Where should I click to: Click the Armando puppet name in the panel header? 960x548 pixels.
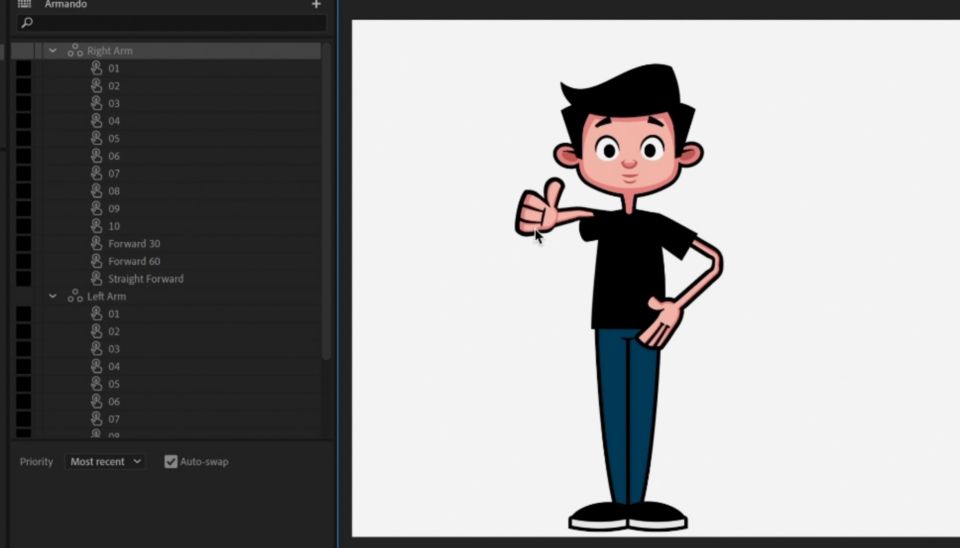pyautogui.click(x=66, y=4)
